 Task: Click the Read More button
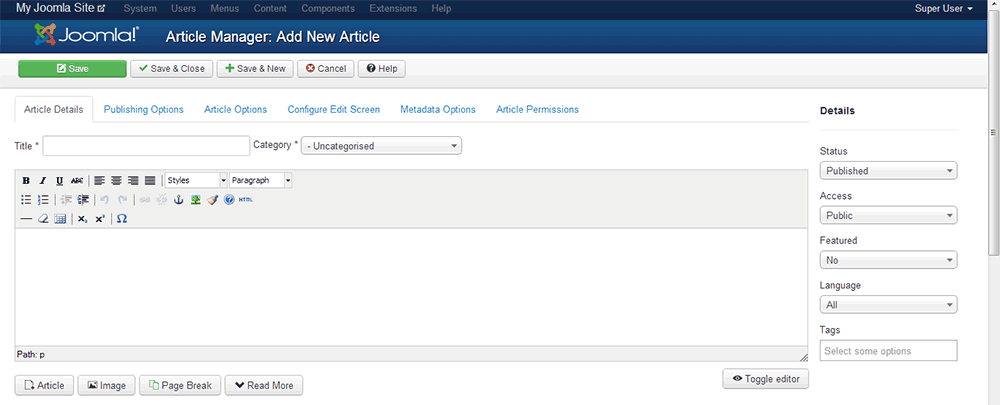pos(263,385)
